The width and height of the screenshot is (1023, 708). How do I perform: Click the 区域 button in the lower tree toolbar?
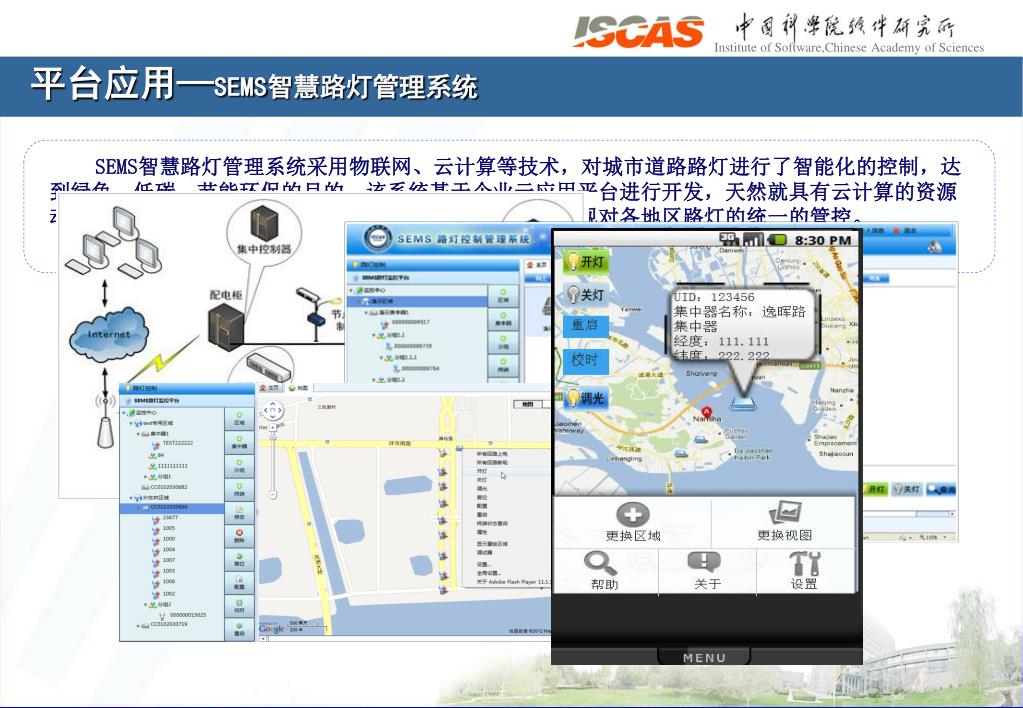click(x=239, y=418)
